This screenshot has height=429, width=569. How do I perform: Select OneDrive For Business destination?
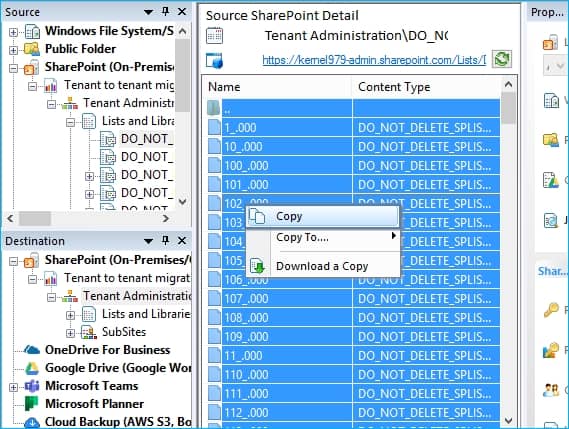[107, 350]
